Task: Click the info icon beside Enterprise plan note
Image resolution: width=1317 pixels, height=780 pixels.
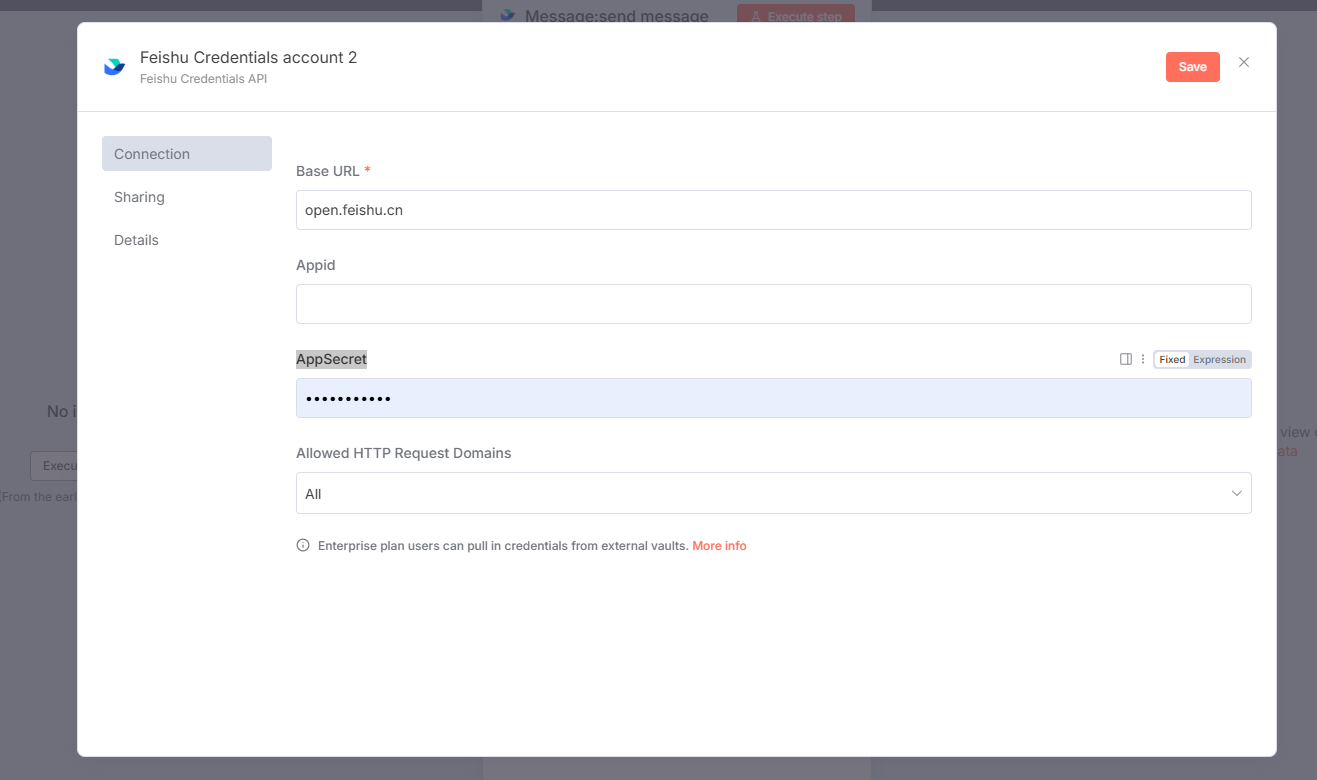Action: coord(303,546)
